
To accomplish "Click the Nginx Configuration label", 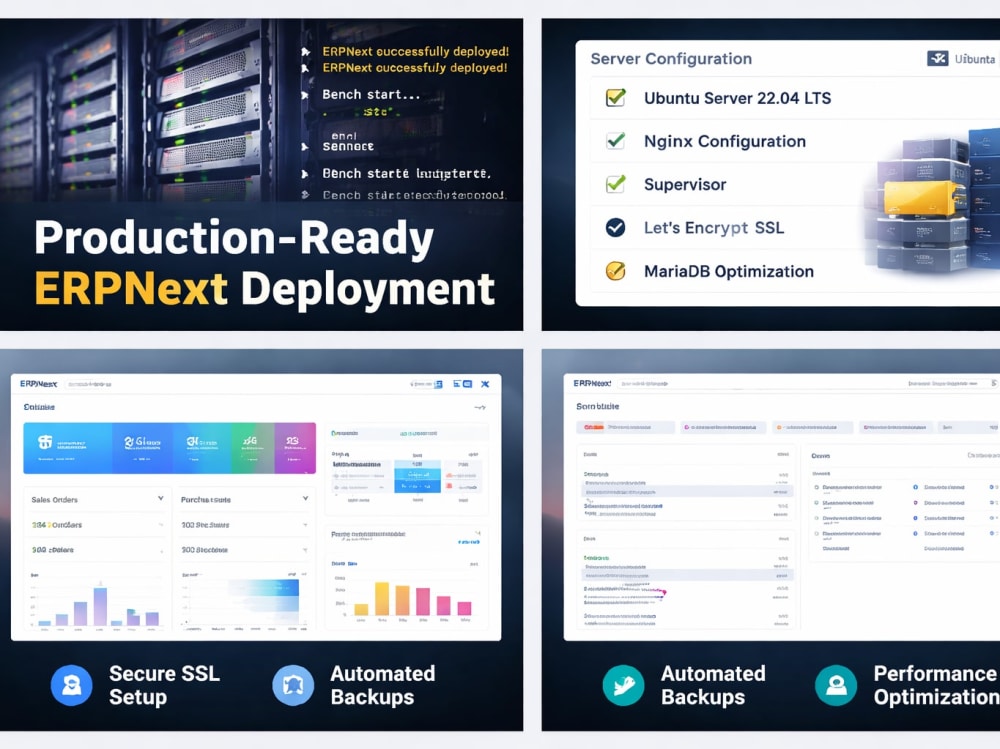I will pyautogui.click(x=725, y=141).
